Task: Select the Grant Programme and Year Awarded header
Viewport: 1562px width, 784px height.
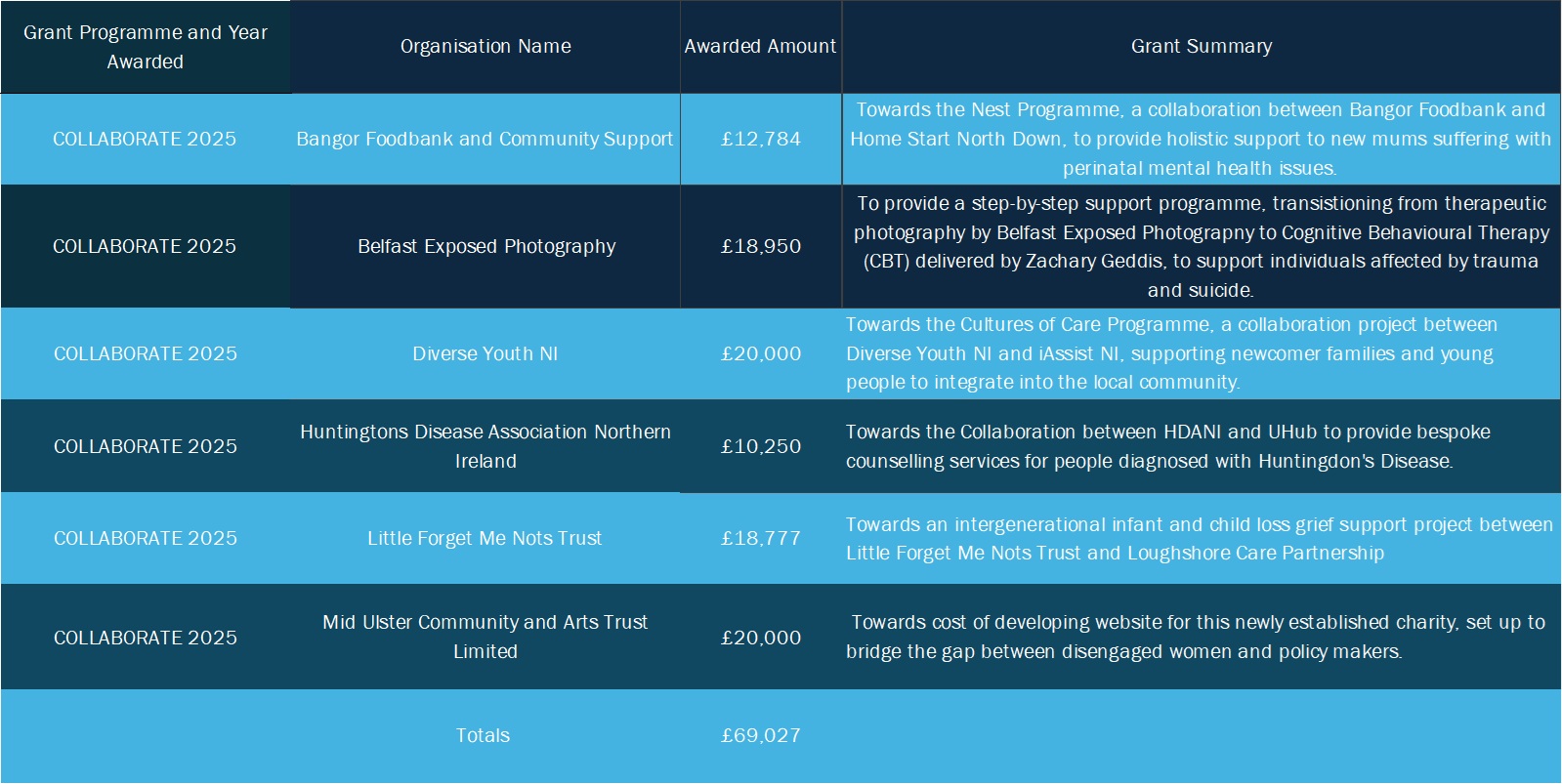Action: coord(145,47)
